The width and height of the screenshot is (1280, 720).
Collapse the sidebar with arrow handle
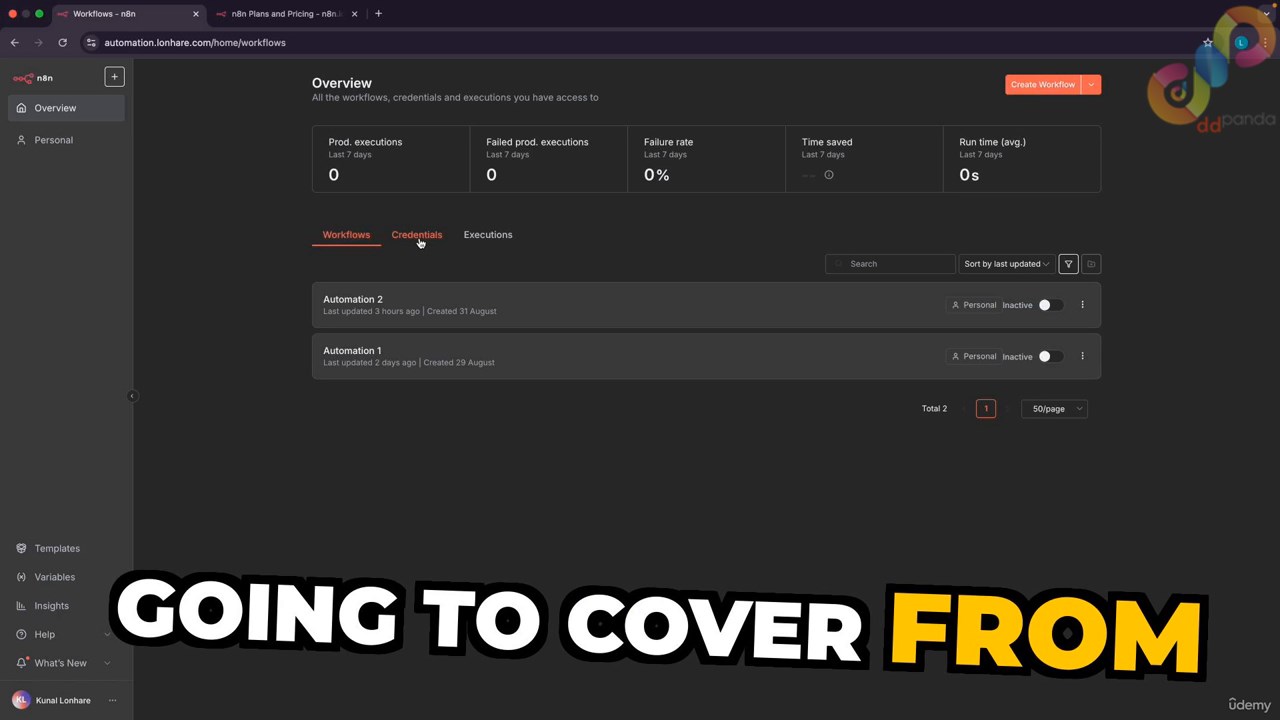point(132,396)
